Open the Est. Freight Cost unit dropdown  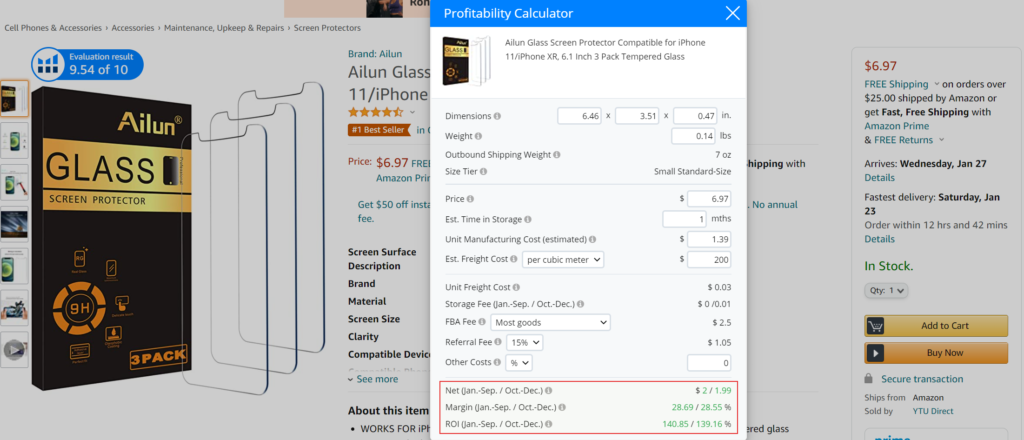pyautogui.click(x=564, y=259)
